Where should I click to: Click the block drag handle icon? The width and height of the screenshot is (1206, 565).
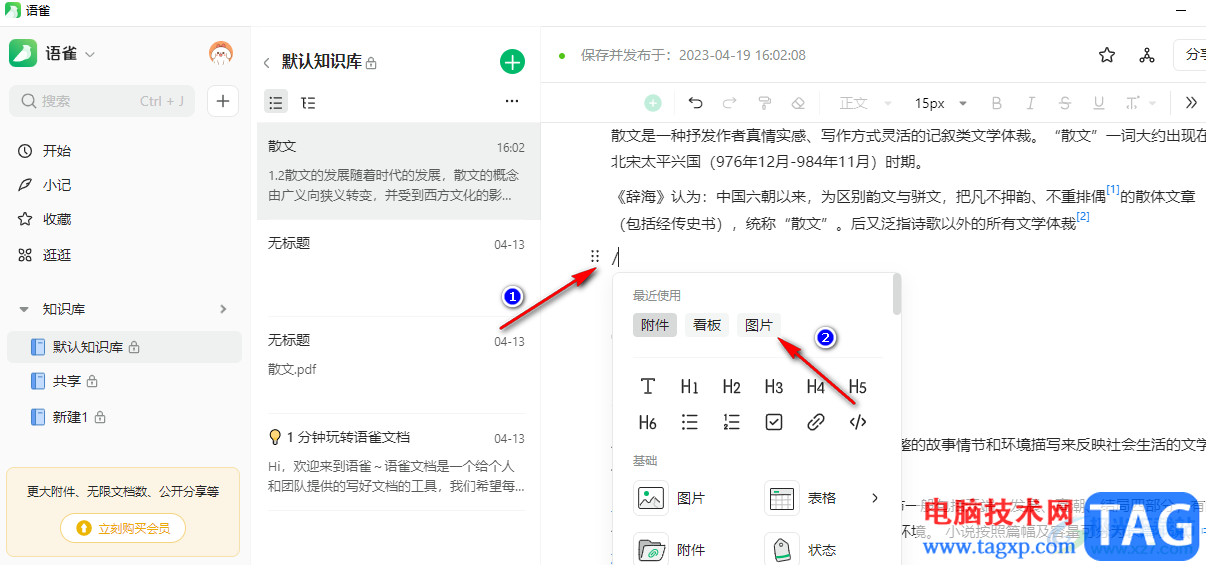(x=595, y=257)
